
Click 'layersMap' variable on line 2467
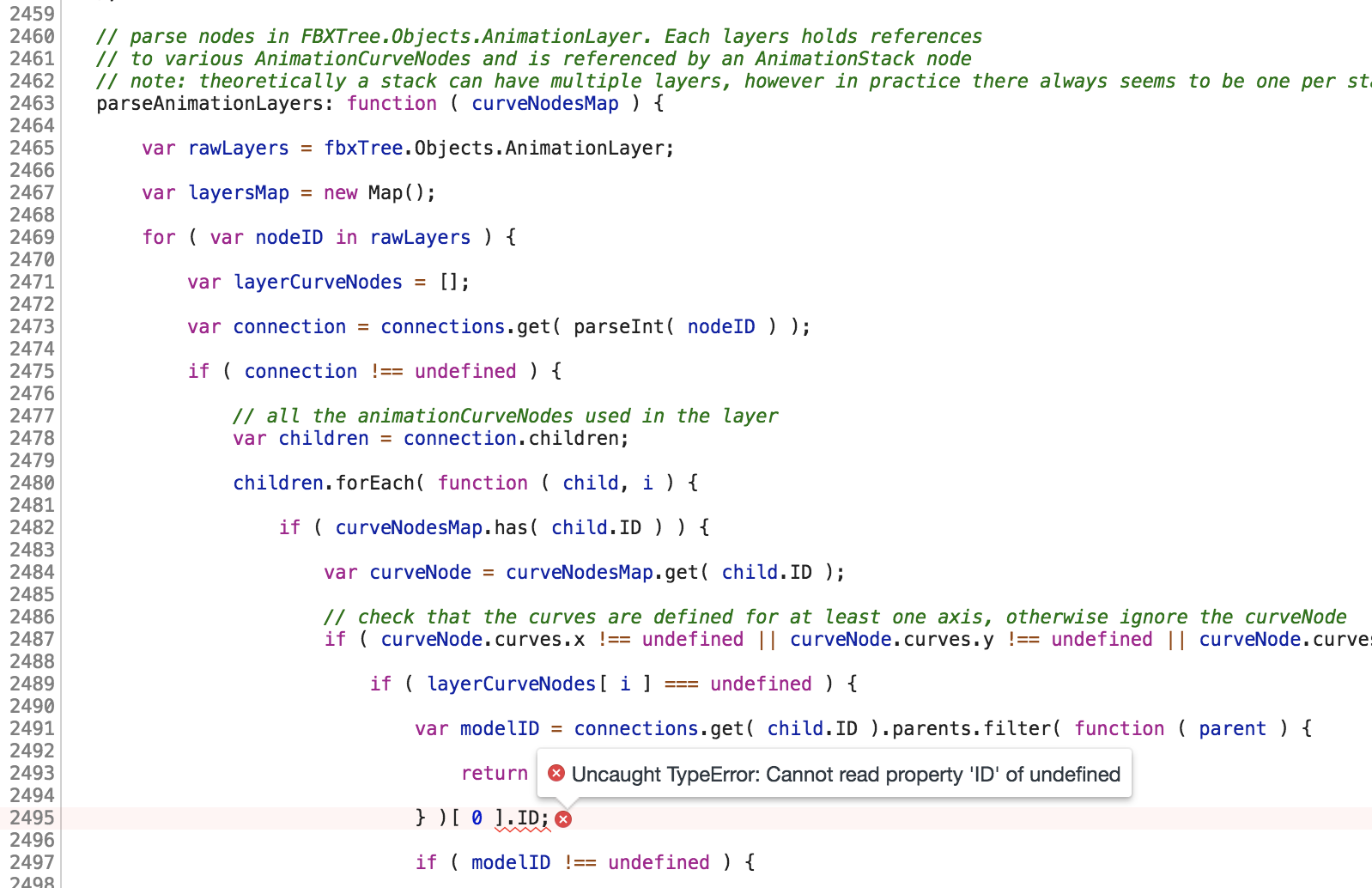[x=239, y=192]
